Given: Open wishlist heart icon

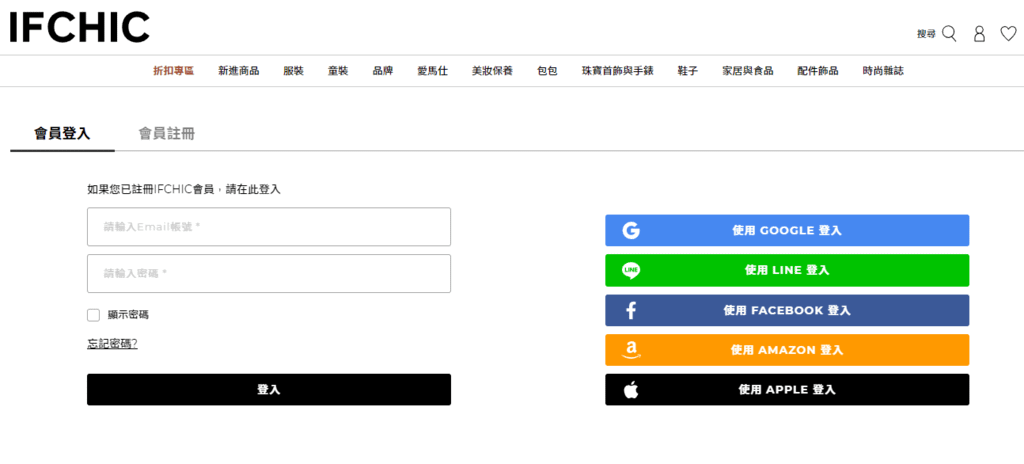Looking at the screenshot, I should pos(1008,34).
